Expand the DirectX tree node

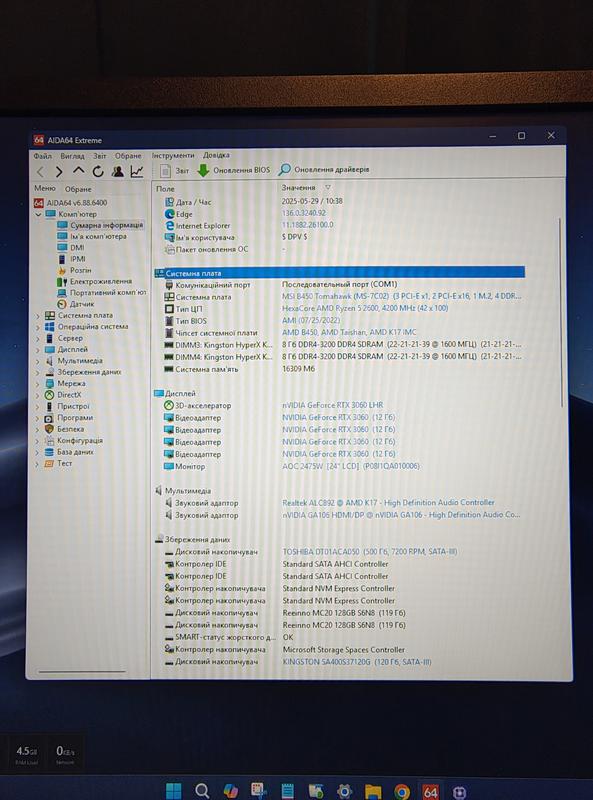38,395
